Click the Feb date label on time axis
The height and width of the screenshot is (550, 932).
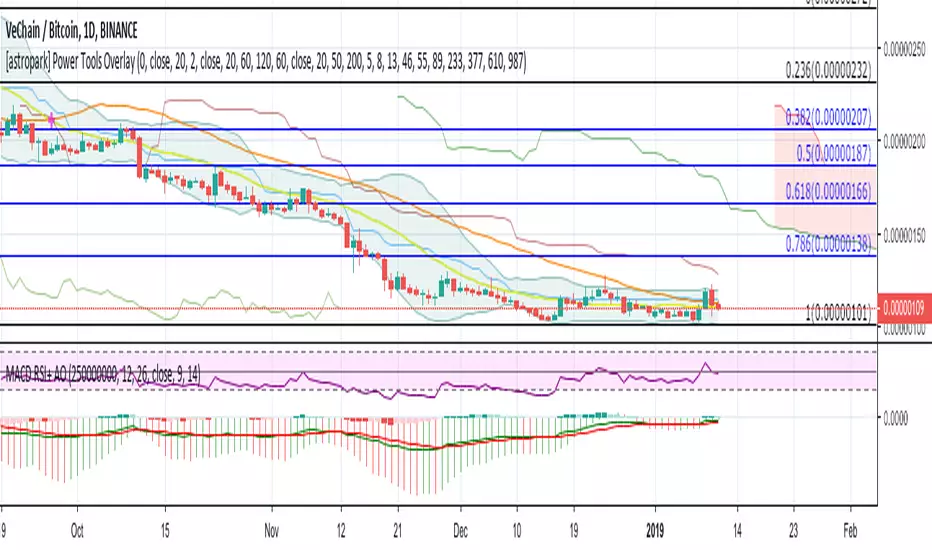(851, 531)
